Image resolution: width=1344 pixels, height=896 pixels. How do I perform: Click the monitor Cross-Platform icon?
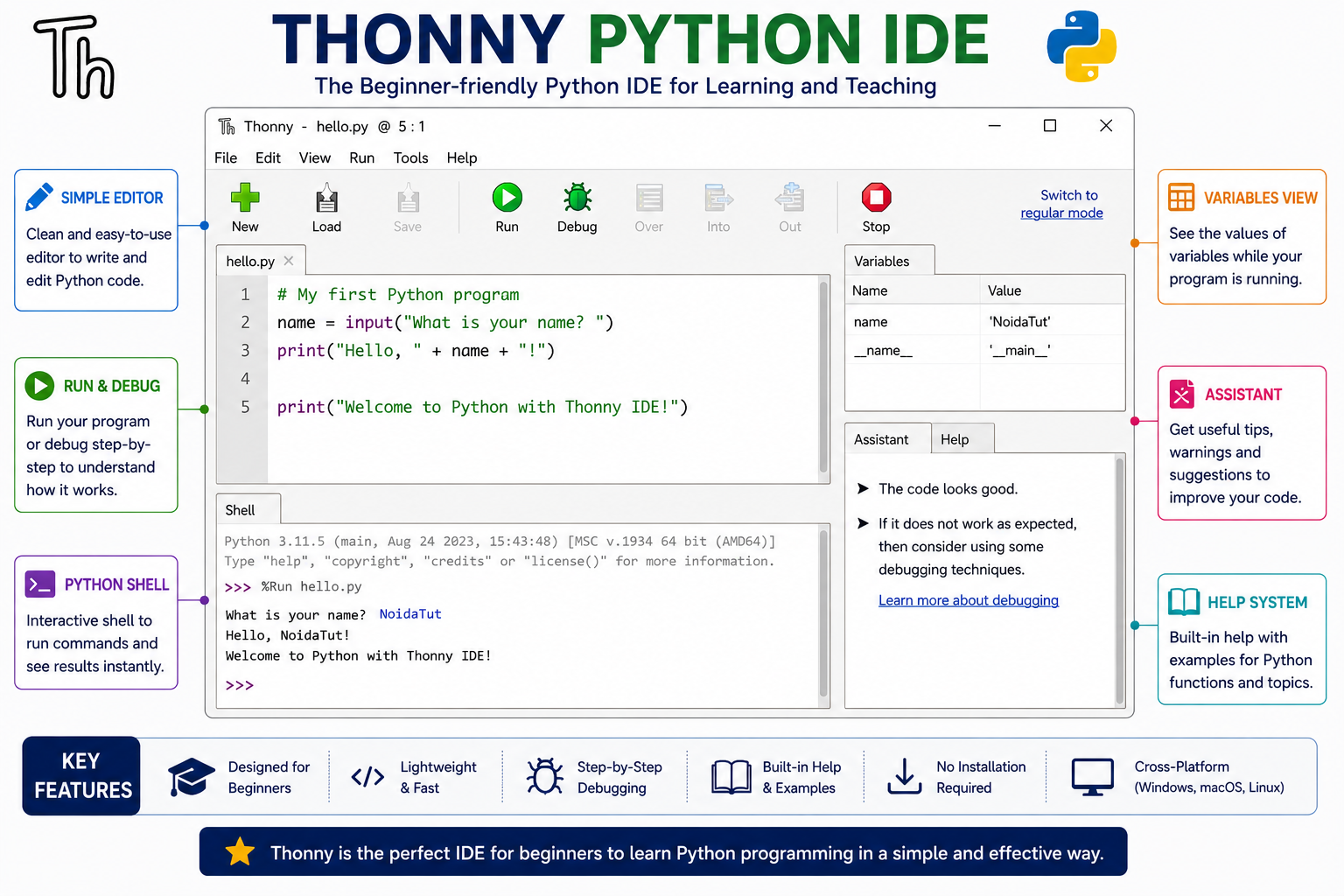pyautogui.click(x=1093, y=777)
